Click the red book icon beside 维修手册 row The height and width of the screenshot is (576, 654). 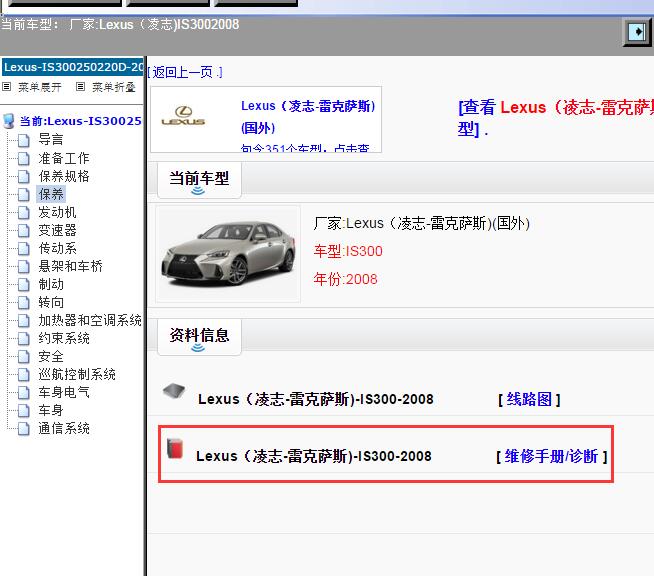click(x=175, y=449)
